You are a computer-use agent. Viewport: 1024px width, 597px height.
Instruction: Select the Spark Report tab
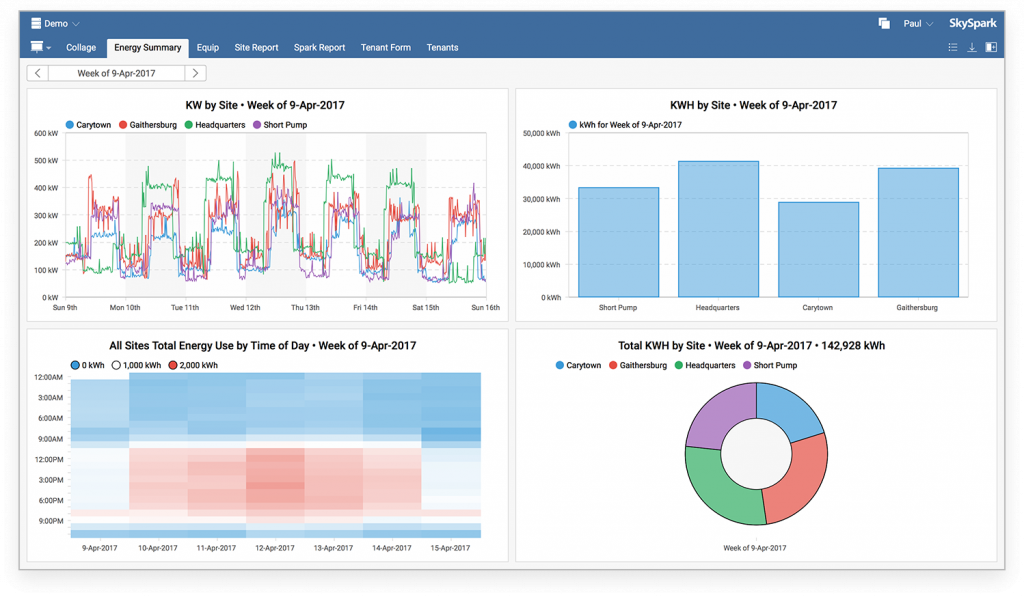[x=319, y=47]
